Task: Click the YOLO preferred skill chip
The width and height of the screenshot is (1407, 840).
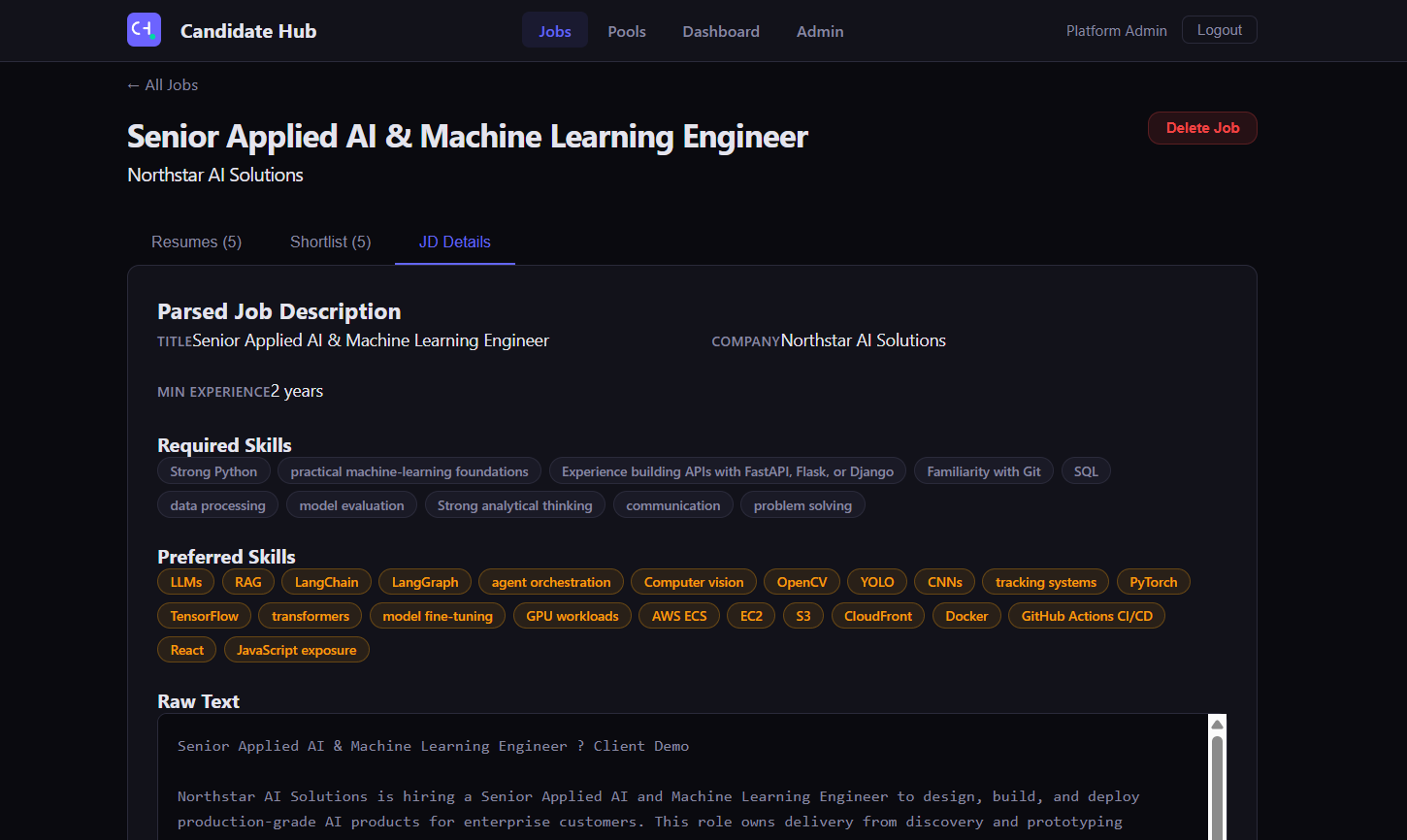Action: pos(877,582)
